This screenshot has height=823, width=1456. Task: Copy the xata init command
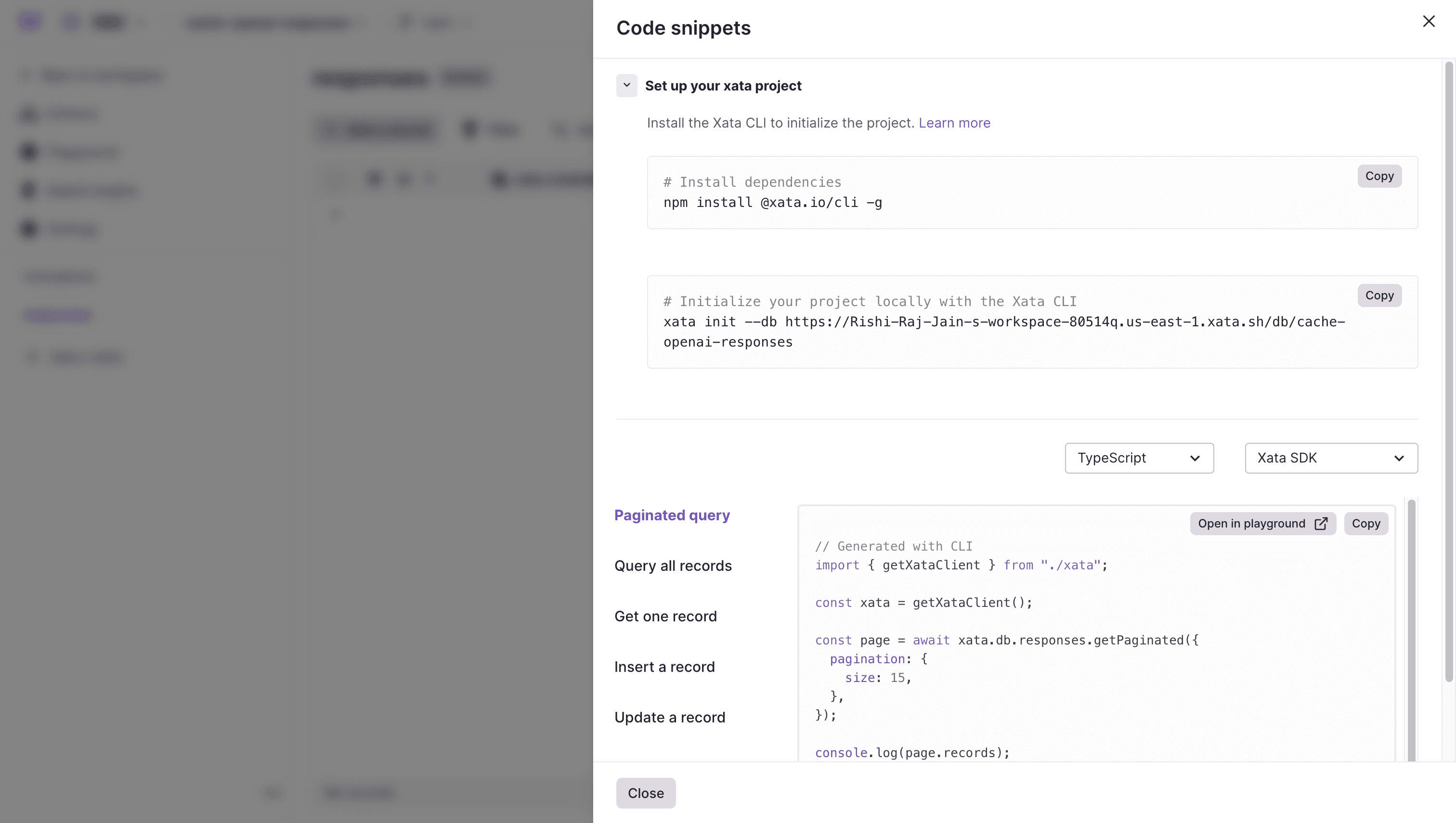pos(1379,295)
